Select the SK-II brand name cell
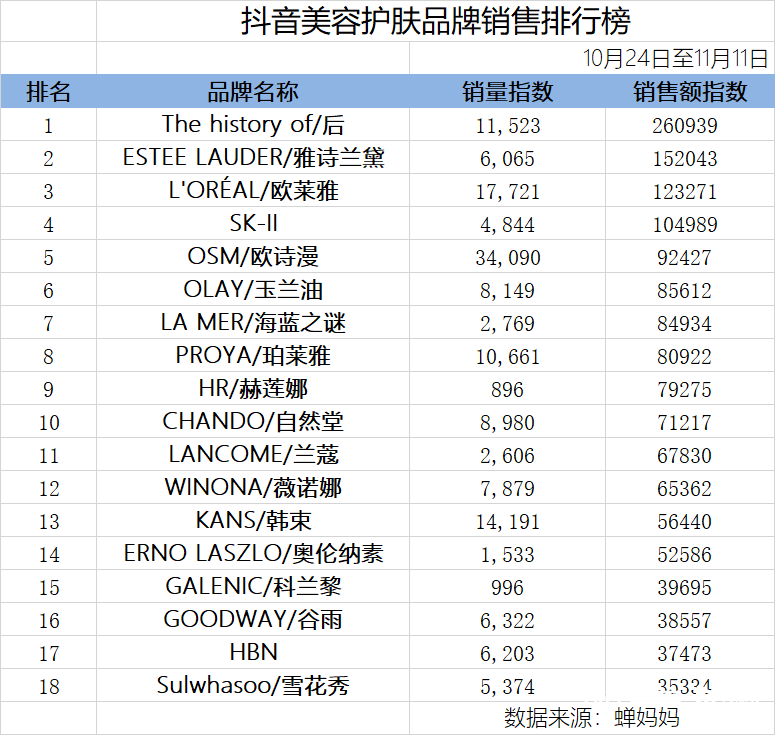775x735 pixels. tap(253, 224)
